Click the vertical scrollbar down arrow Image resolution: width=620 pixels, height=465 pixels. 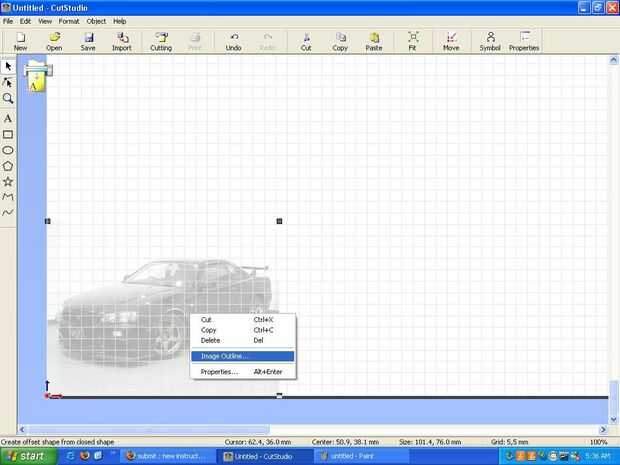click(x=613, y=419)
